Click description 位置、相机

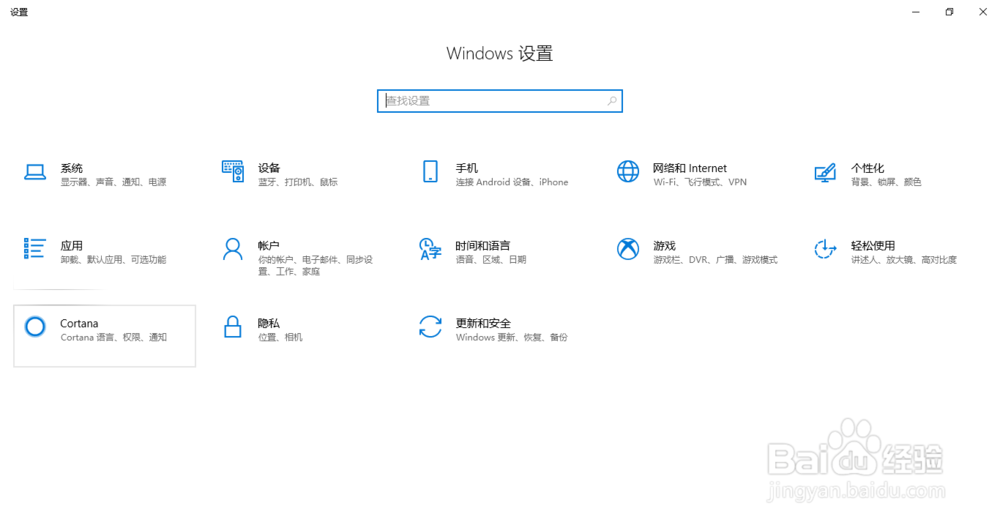[280, 337]
